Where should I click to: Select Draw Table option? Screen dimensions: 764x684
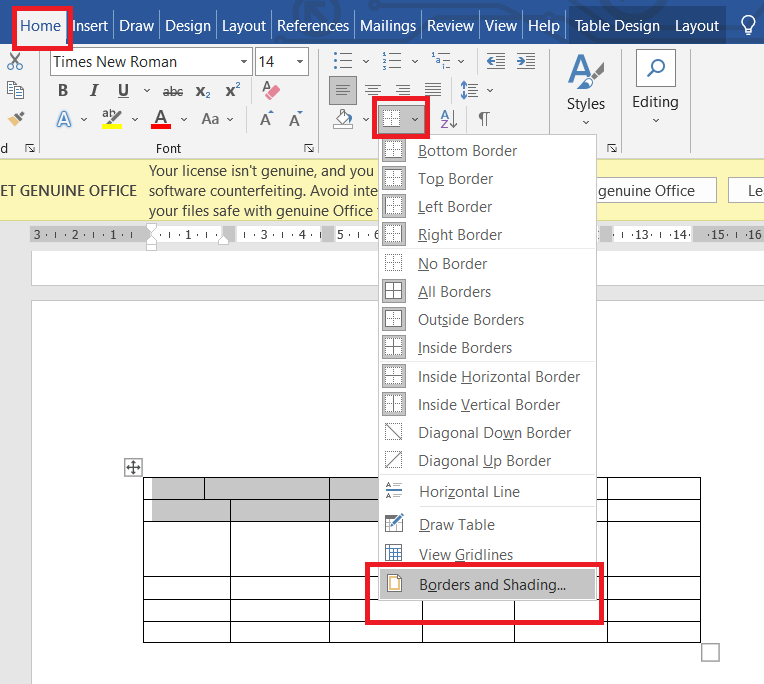(x=487, y=525)
